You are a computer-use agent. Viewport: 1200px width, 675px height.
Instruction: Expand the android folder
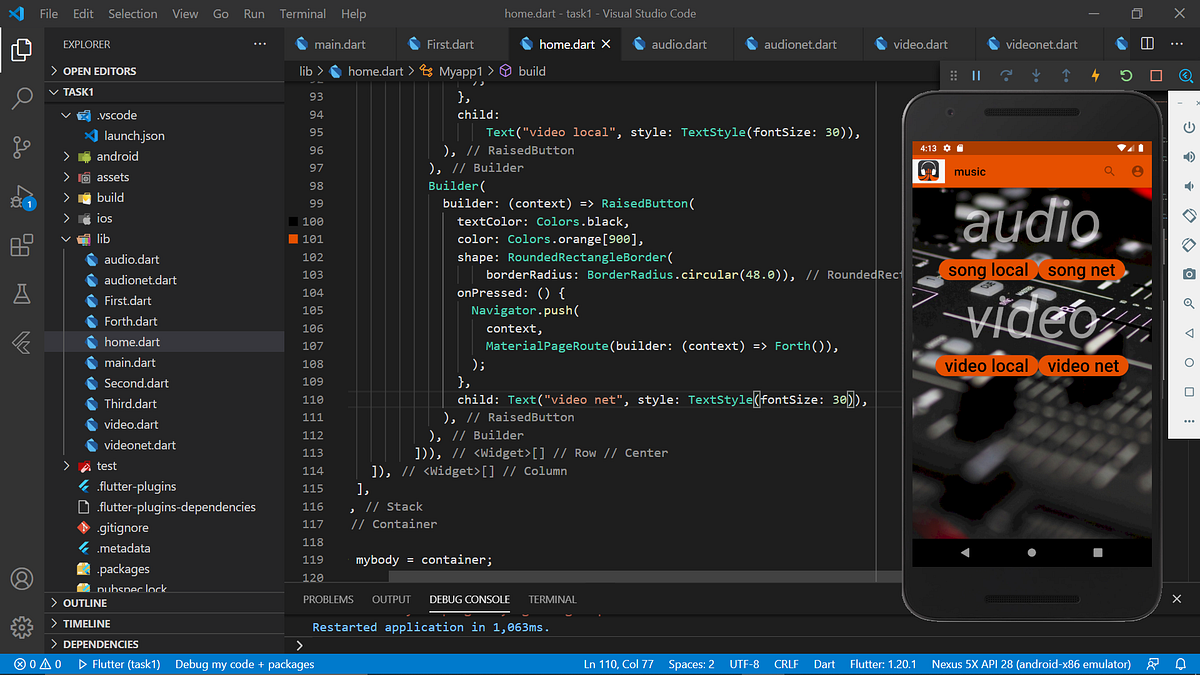[x=117, y=156]
